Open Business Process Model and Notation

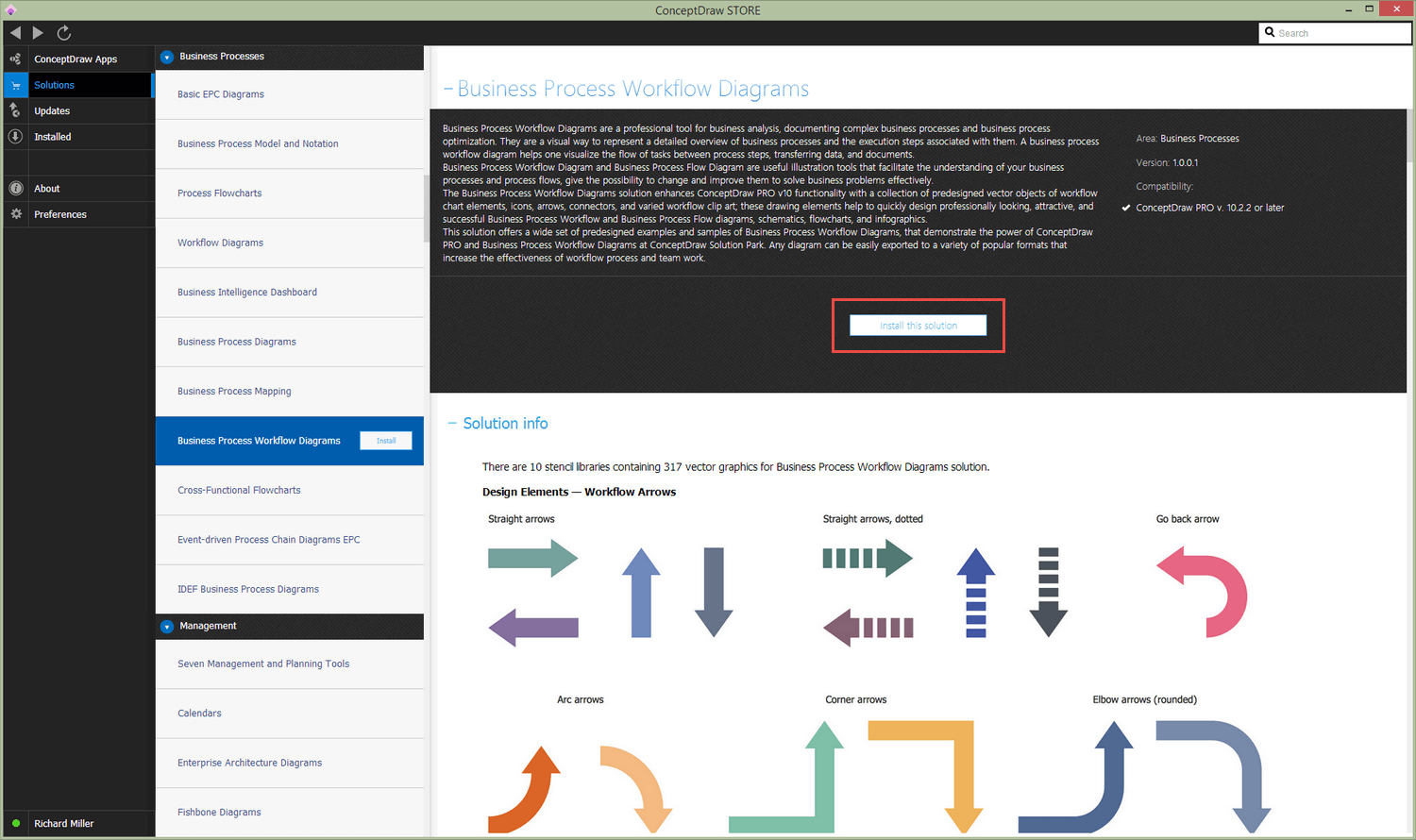point(289,143)
